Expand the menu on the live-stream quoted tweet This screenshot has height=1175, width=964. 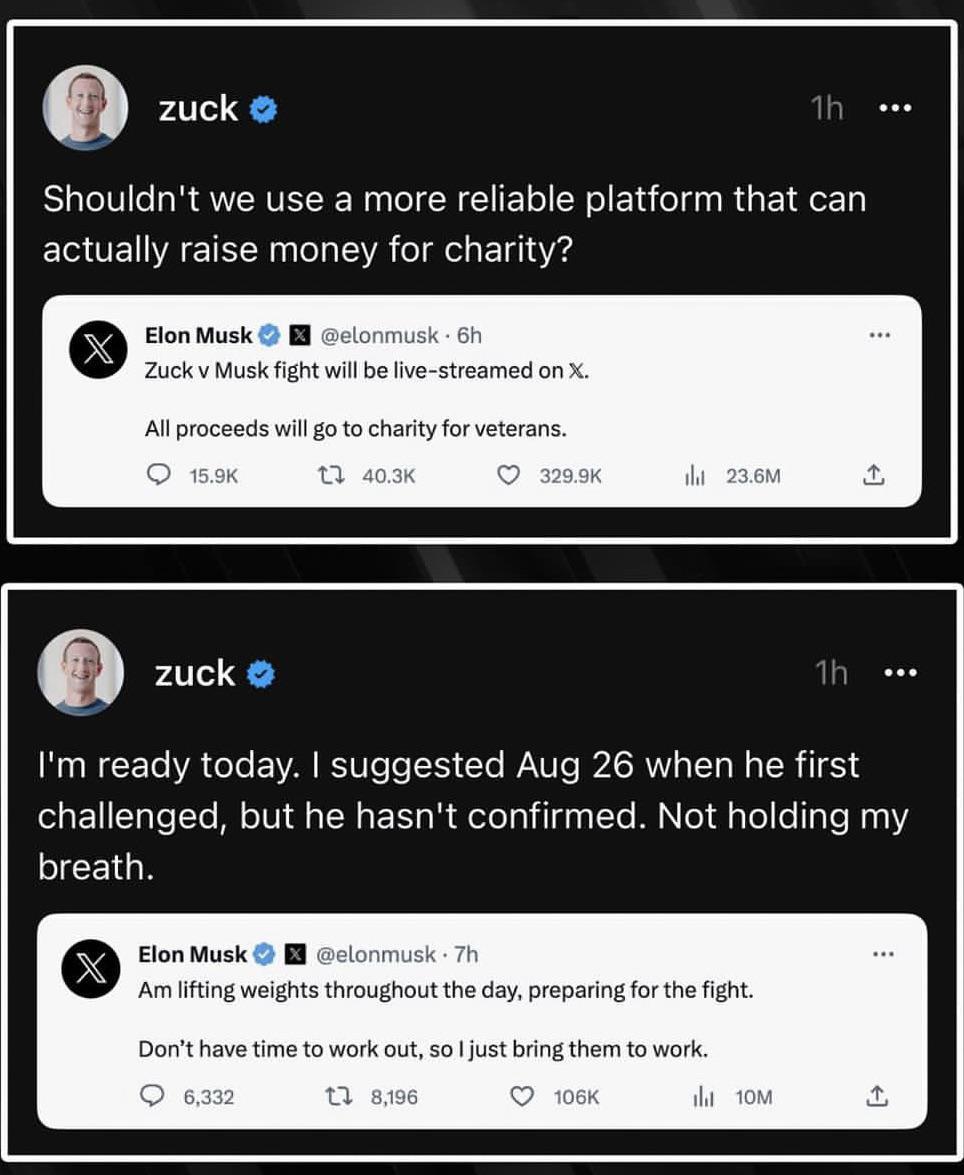880,335
